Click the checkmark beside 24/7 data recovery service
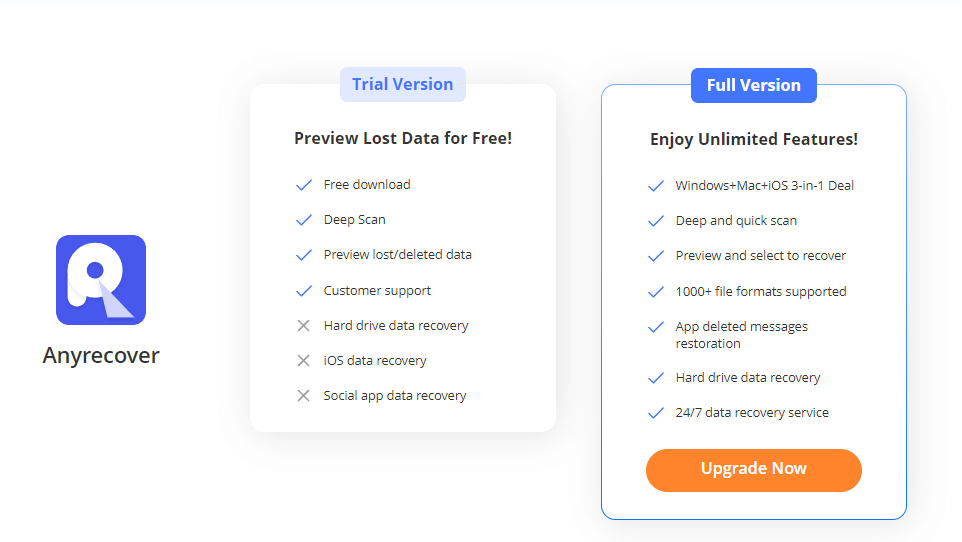The width and height of the screenshot is (962, 542). 656,412
